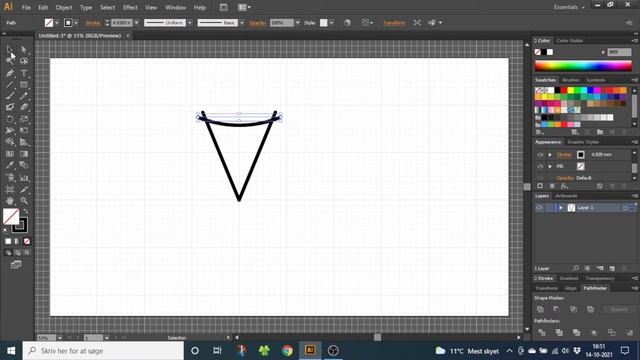
Task: Expand Layer 1 disclosure triangle
Action: coord(561,208)
